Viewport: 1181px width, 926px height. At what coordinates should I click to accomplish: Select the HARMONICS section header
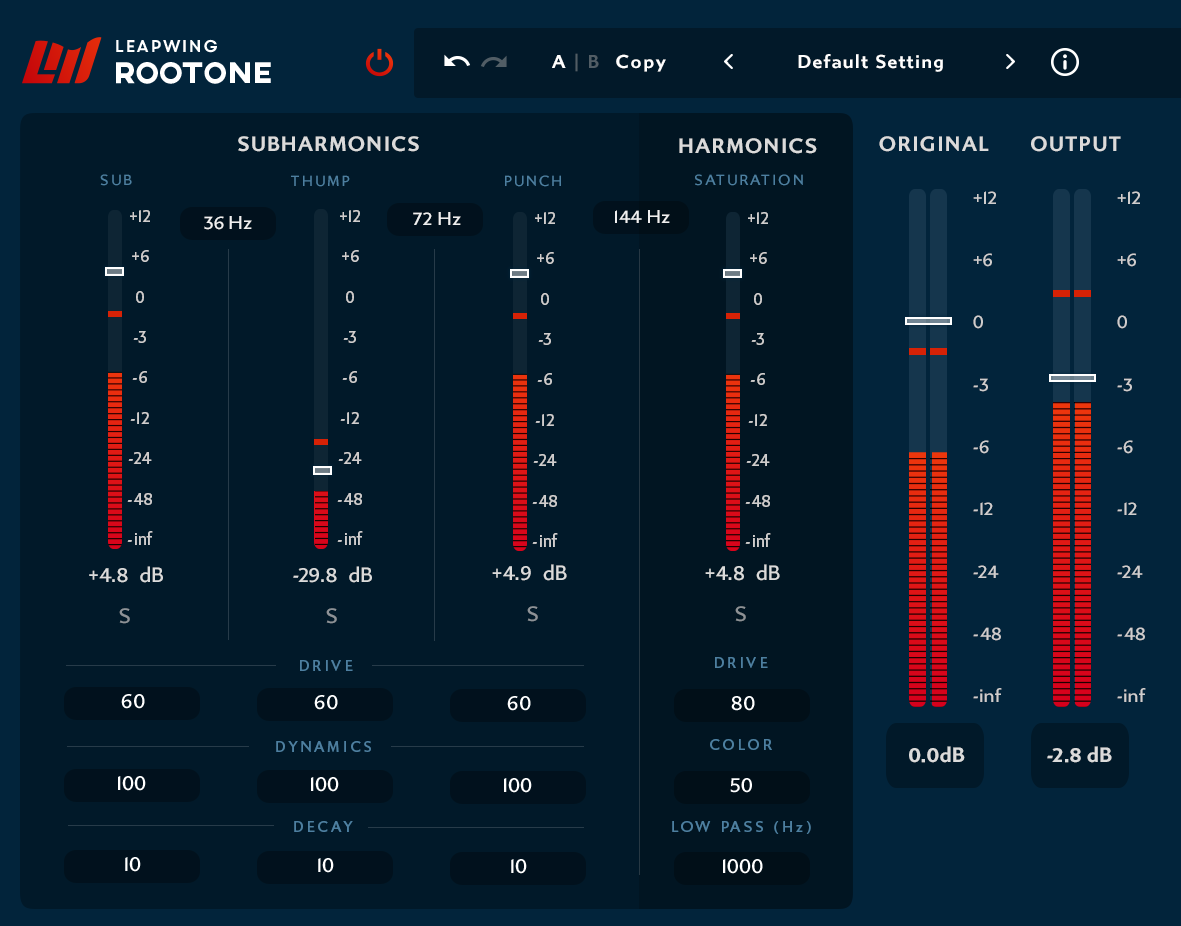point(748,146)
